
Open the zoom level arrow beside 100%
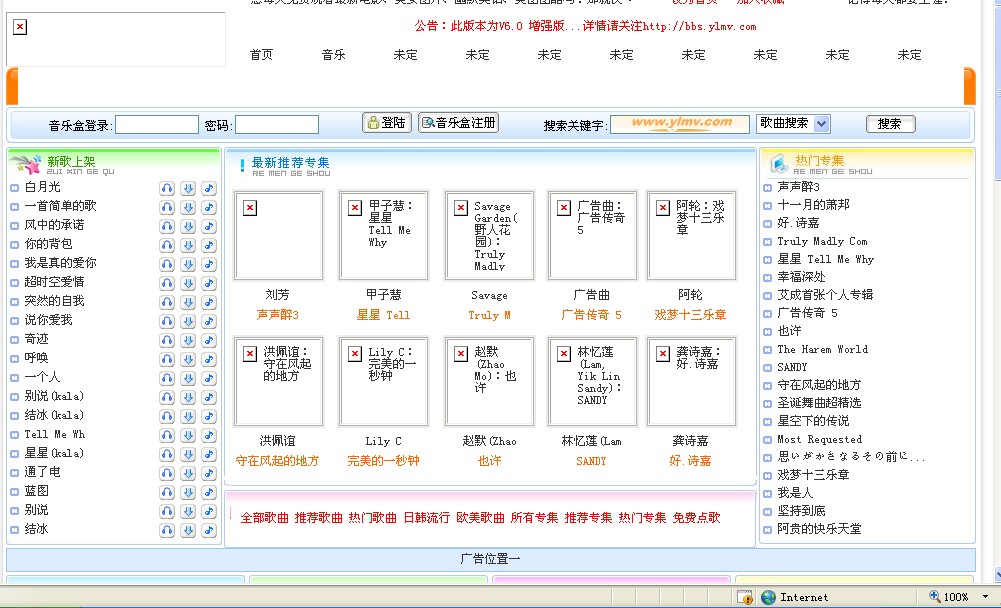coord(985,597)
